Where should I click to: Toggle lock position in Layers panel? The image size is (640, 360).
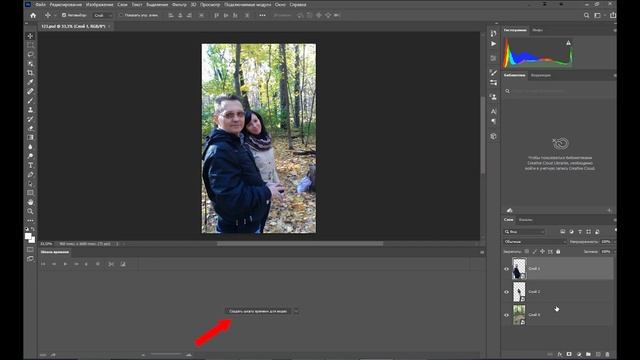click(542, 252)
